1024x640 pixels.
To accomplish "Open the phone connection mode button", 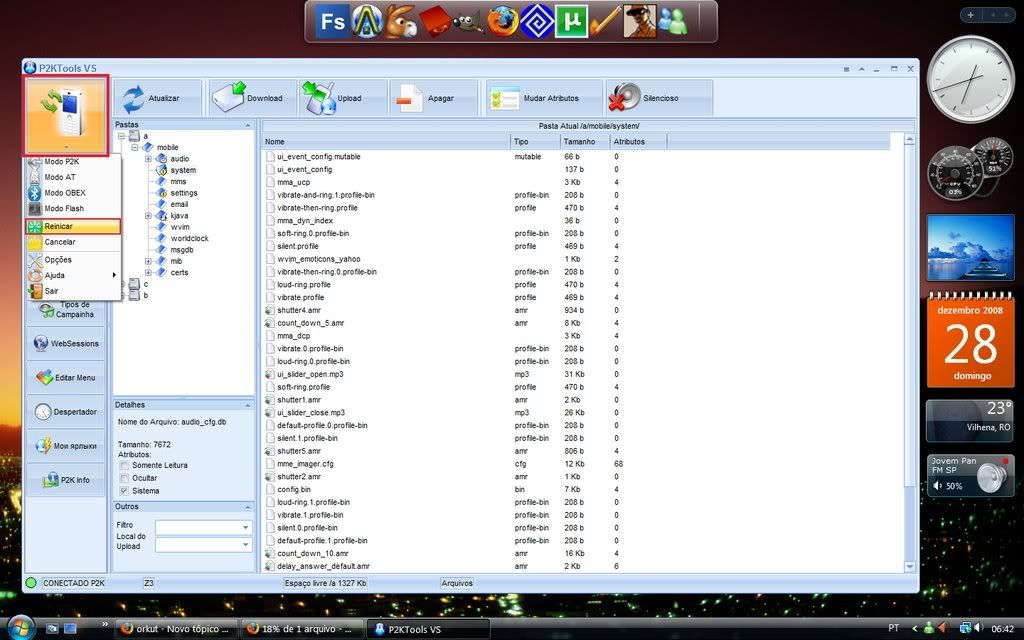I will click(x=65, y=116).
